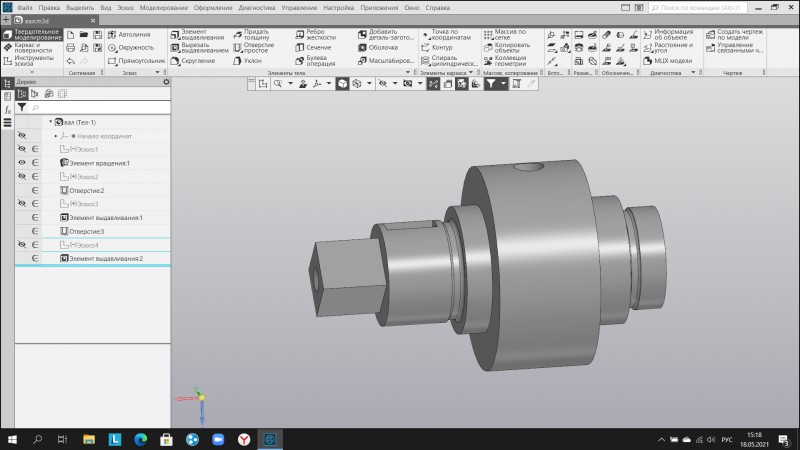
Task: Click Добавить деталь-заготовку tool
Action: point(386,34)
